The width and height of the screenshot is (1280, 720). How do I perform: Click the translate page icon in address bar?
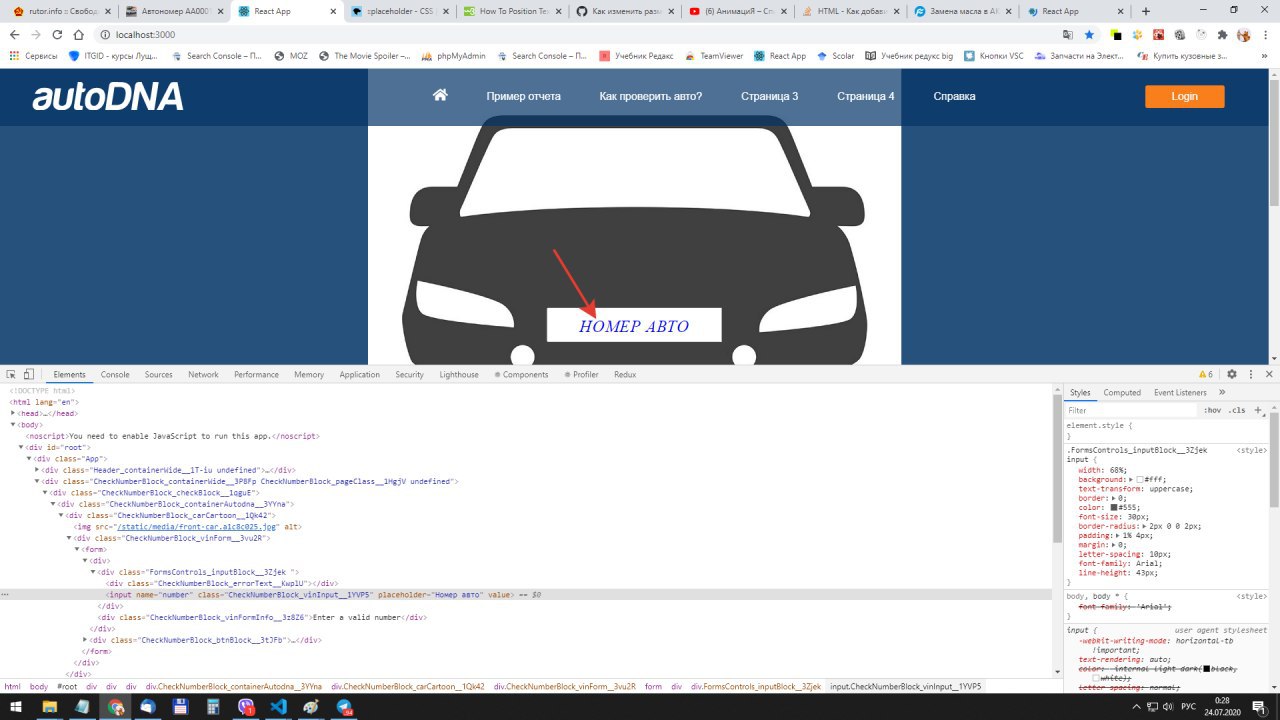1068,34
